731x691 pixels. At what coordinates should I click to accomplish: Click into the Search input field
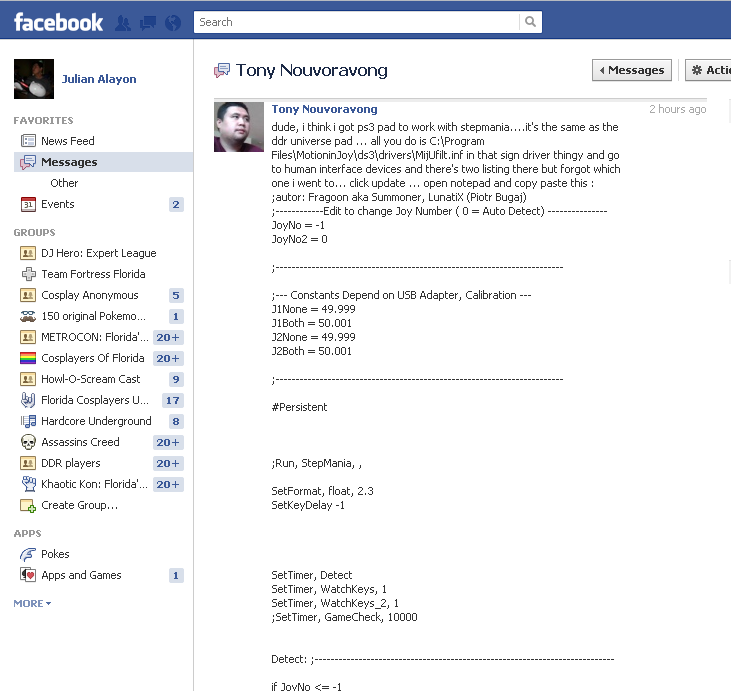pos(357,22)
